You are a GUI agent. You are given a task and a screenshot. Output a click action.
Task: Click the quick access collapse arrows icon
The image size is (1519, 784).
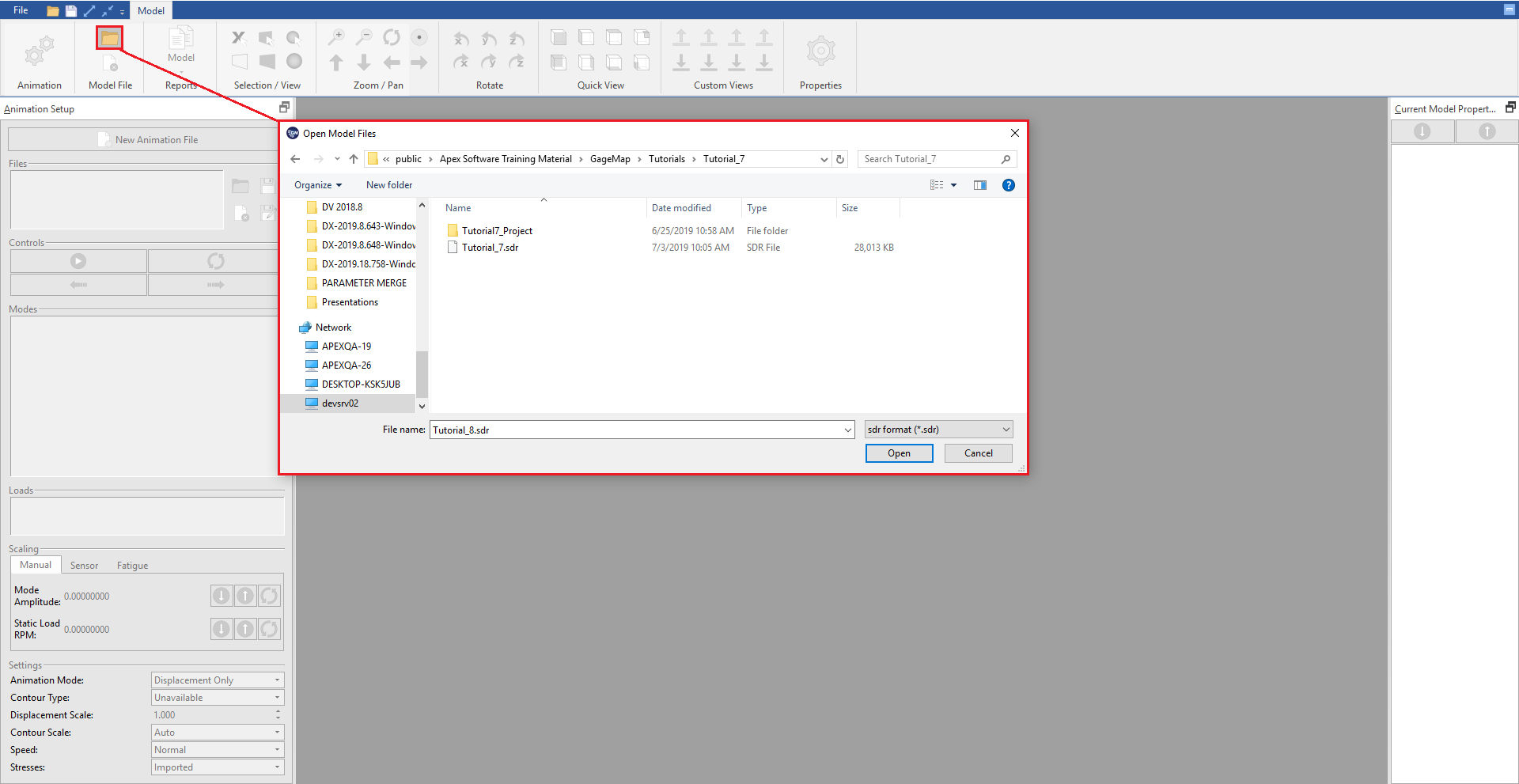click(x=108, y=11)
